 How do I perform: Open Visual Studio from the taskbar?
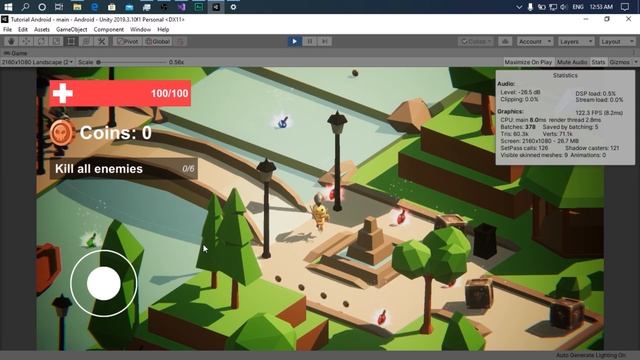[181, 7]
